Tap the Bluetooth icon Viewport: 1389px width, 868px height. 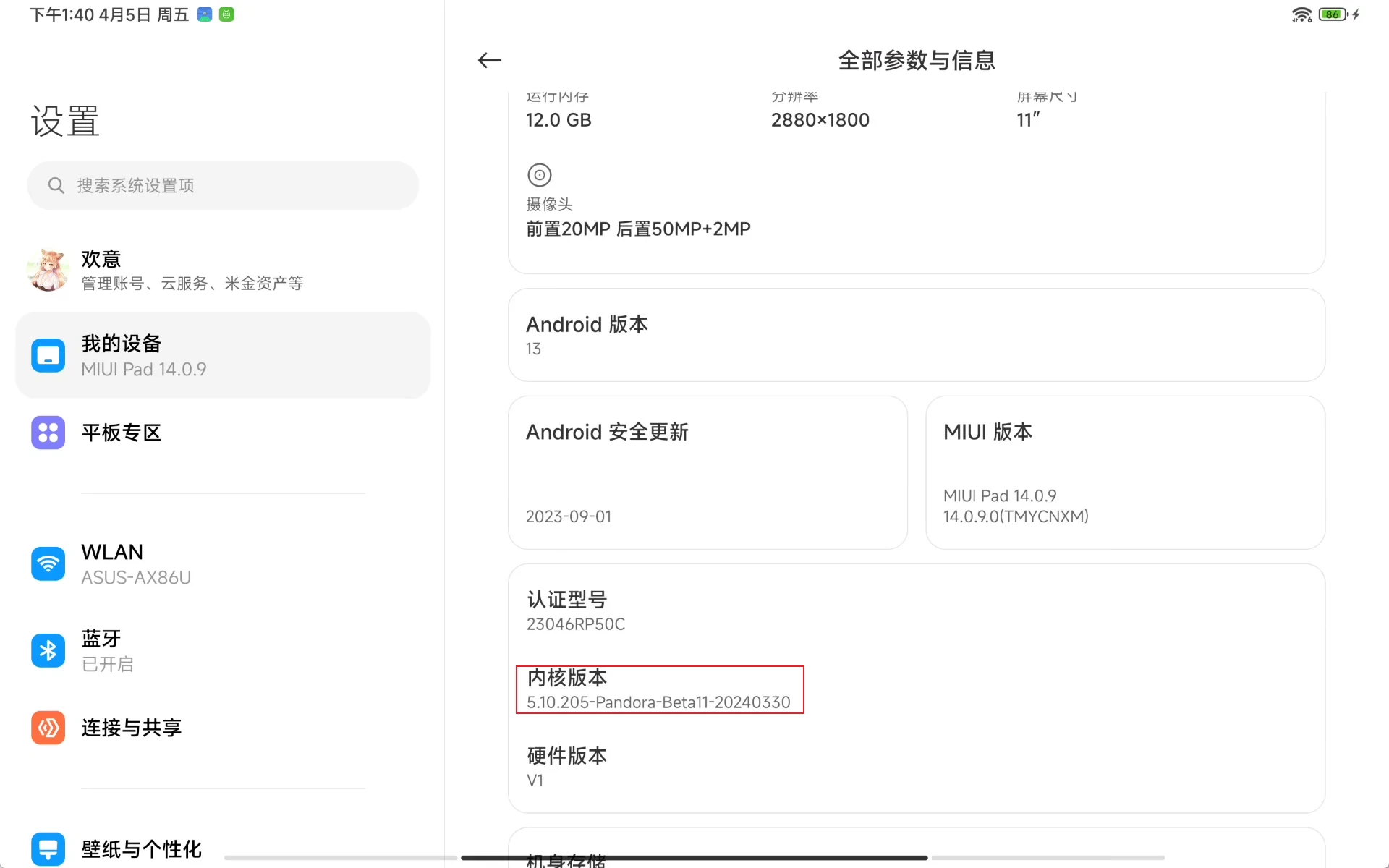(48, 650)
